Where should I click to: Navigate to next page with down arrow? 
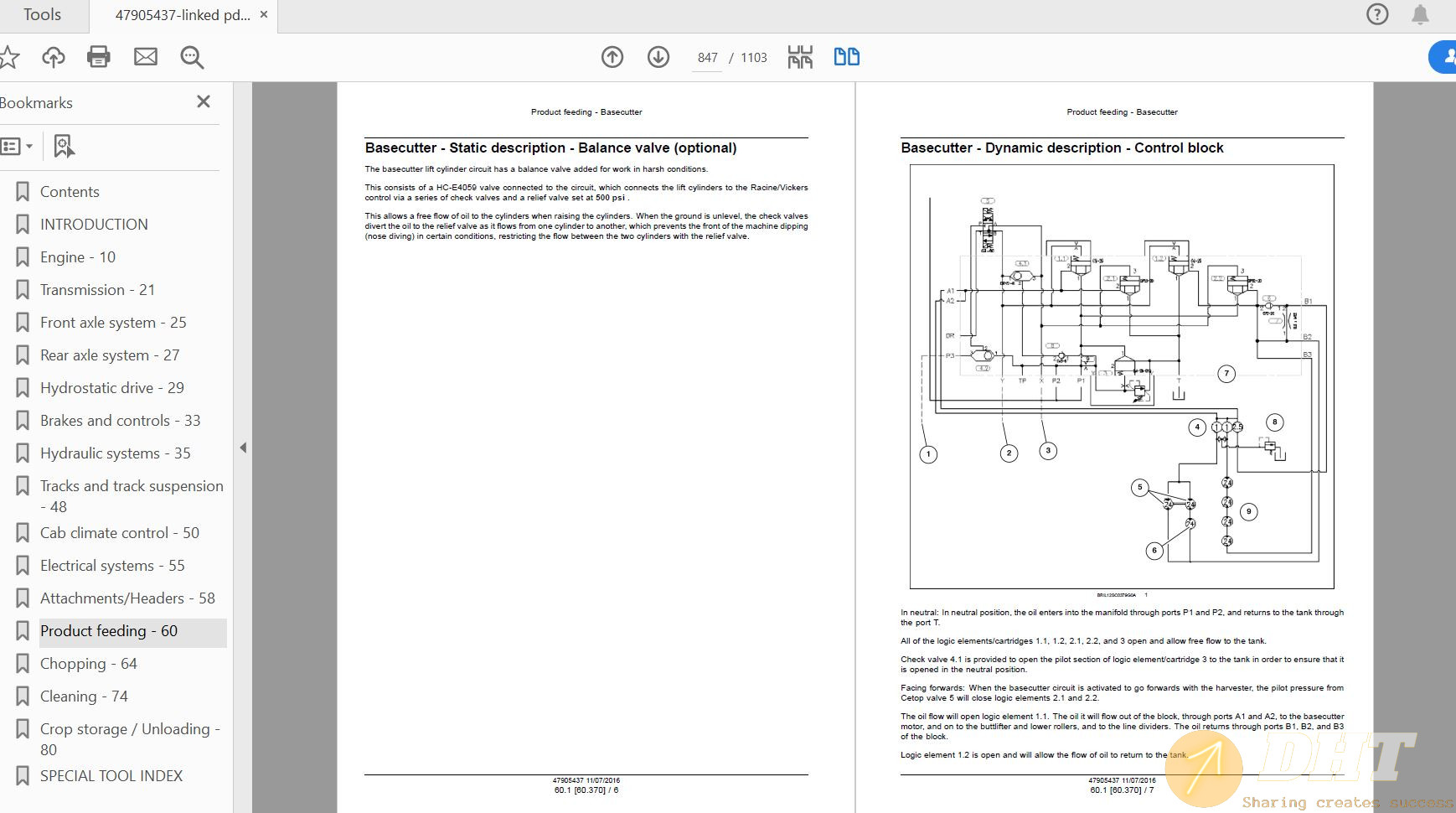659,57
